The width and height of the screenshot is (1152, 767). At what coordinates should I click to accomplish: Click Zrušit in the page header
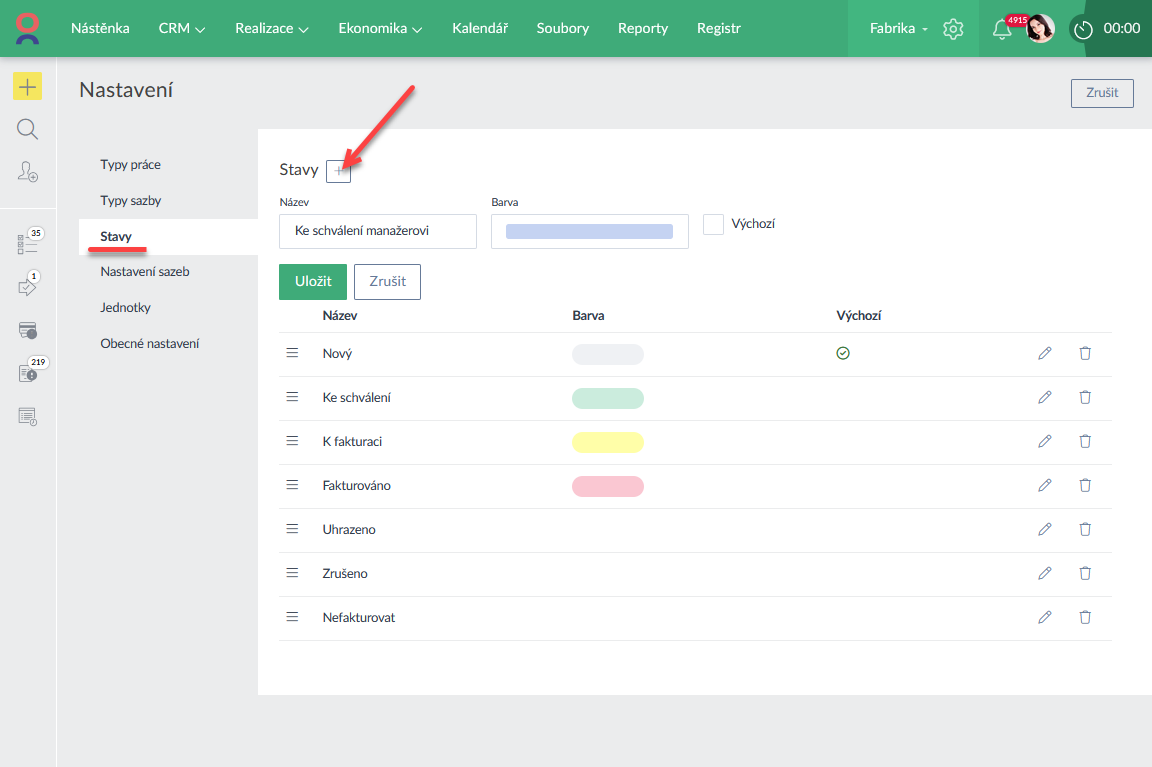pos(1102,93)
